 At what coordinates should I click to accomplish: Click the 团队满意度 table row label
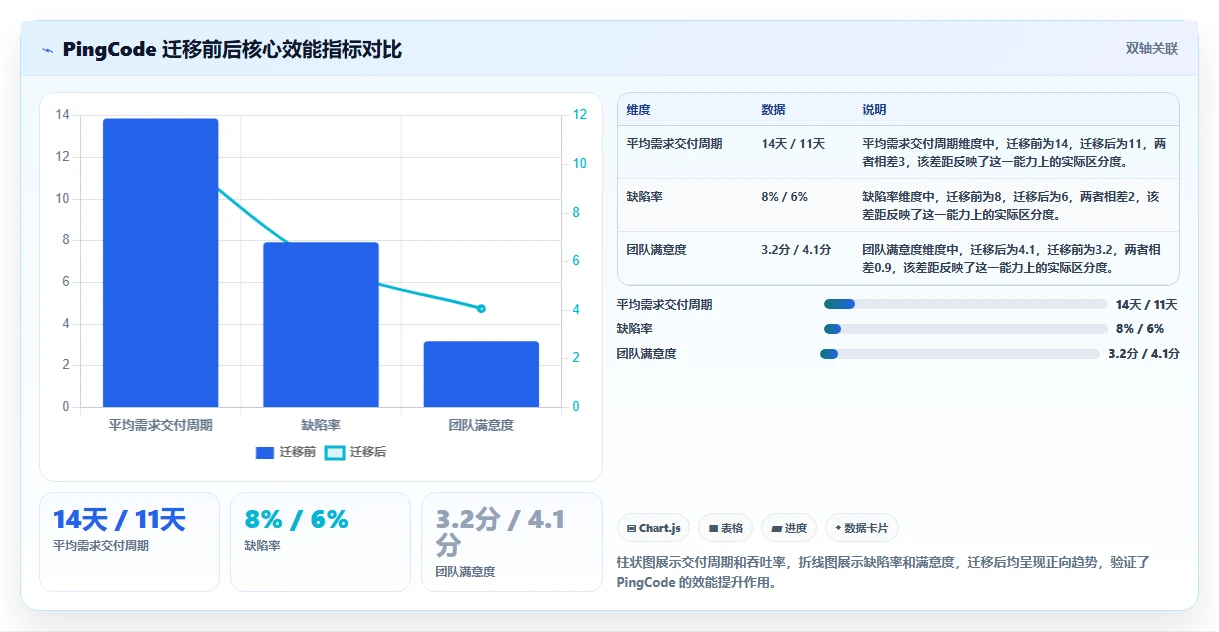[657, 250]
